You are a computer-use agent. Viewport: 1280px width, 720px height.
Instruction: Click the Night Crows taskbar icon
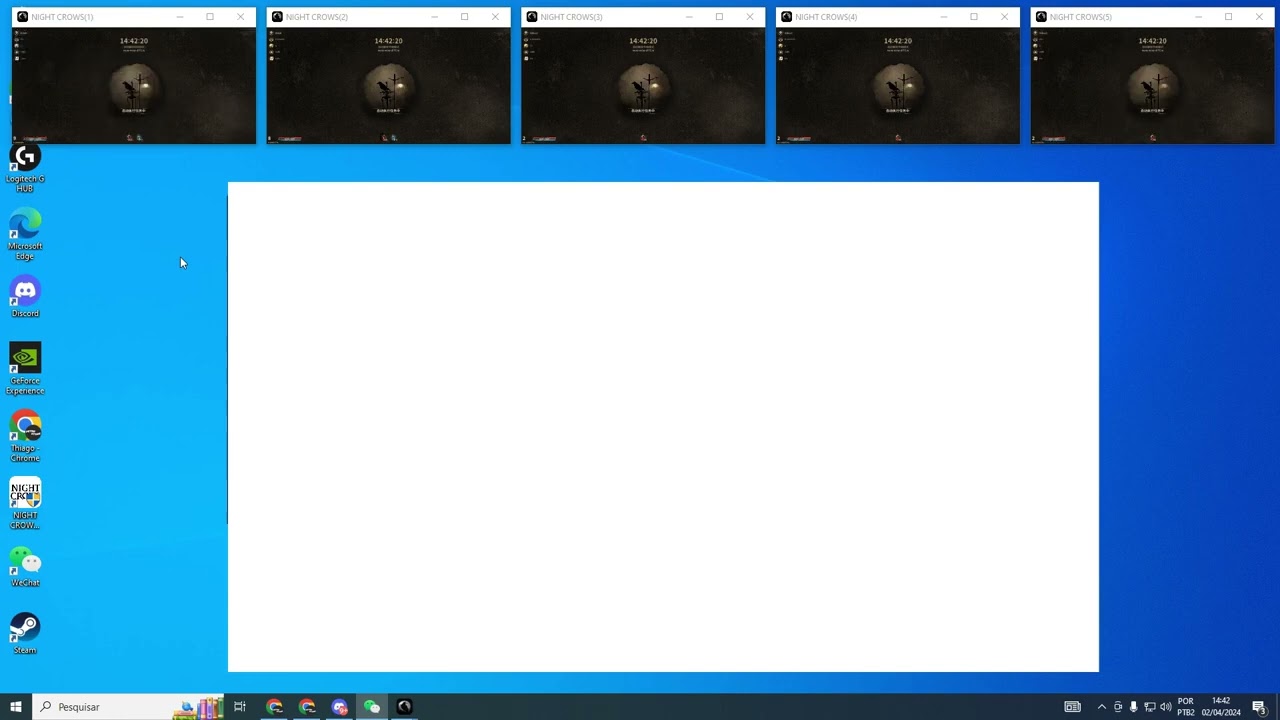404,707
